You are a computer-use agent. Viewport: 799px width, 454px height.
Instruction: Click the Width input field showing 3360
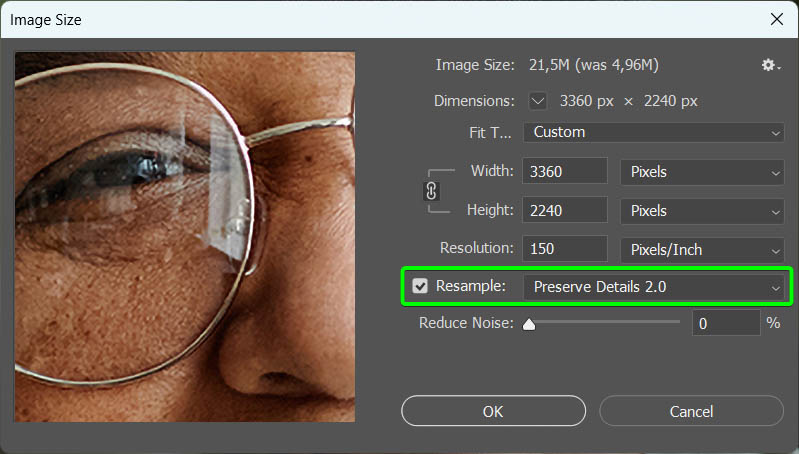pyautogui.click(x=565, y=171)
